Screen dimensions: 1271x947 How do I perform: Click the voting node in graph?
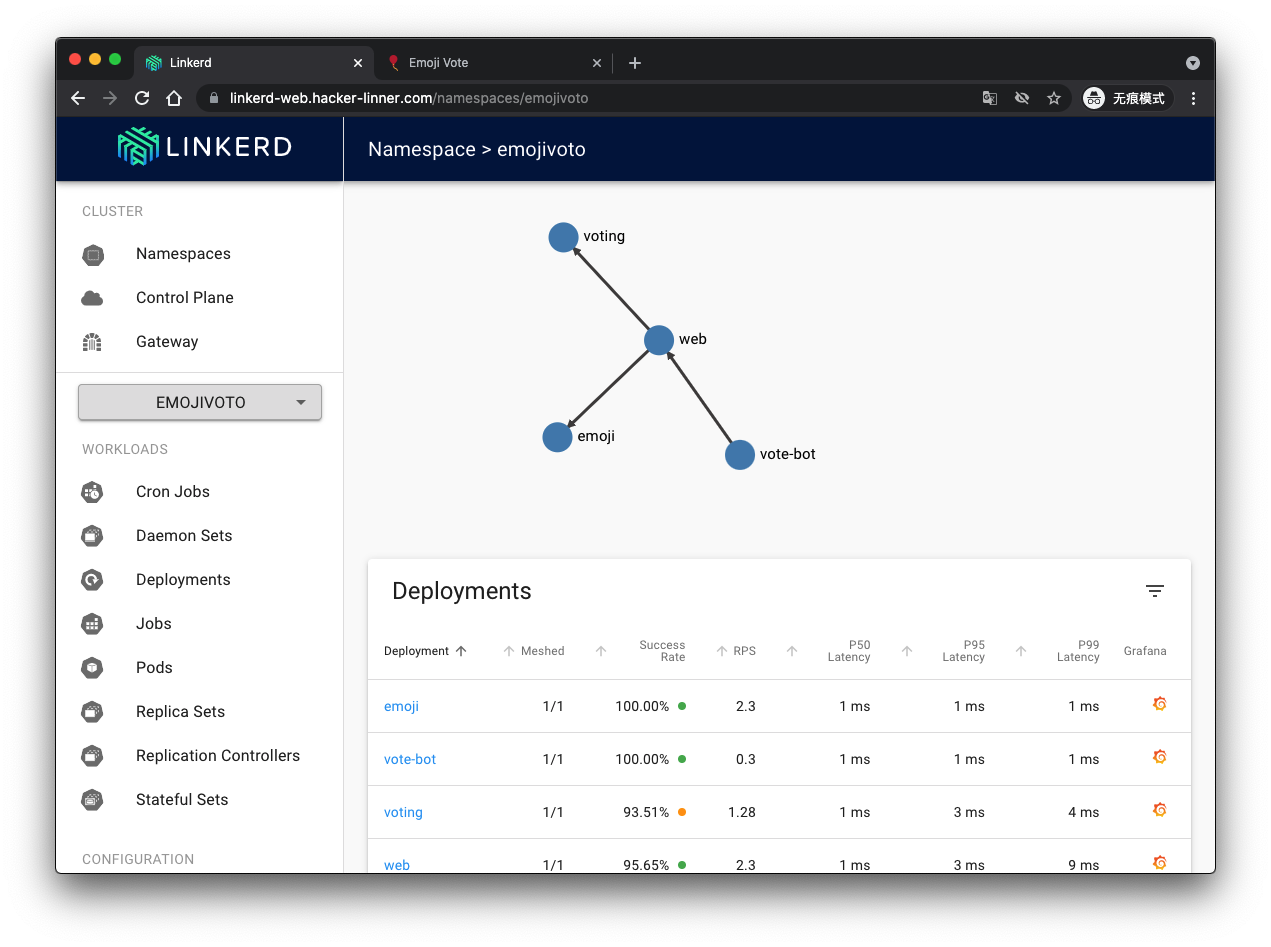tap(563, 237)
